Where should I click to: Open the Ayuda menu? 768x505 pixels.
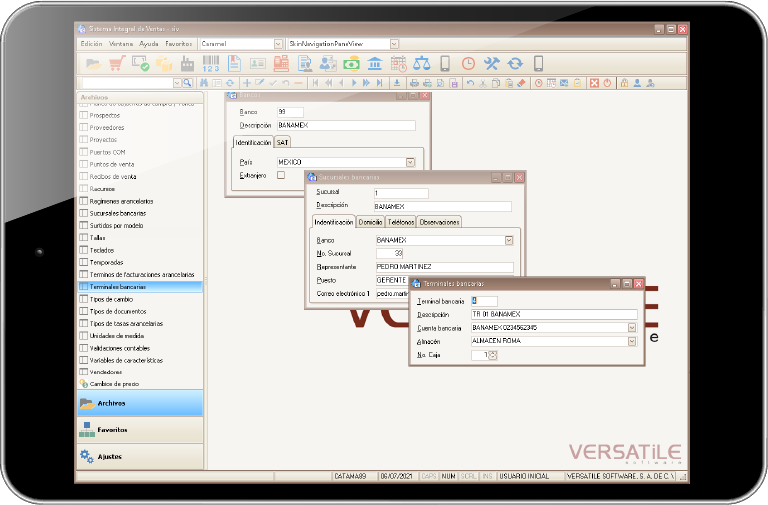click(x=149, y=44)
